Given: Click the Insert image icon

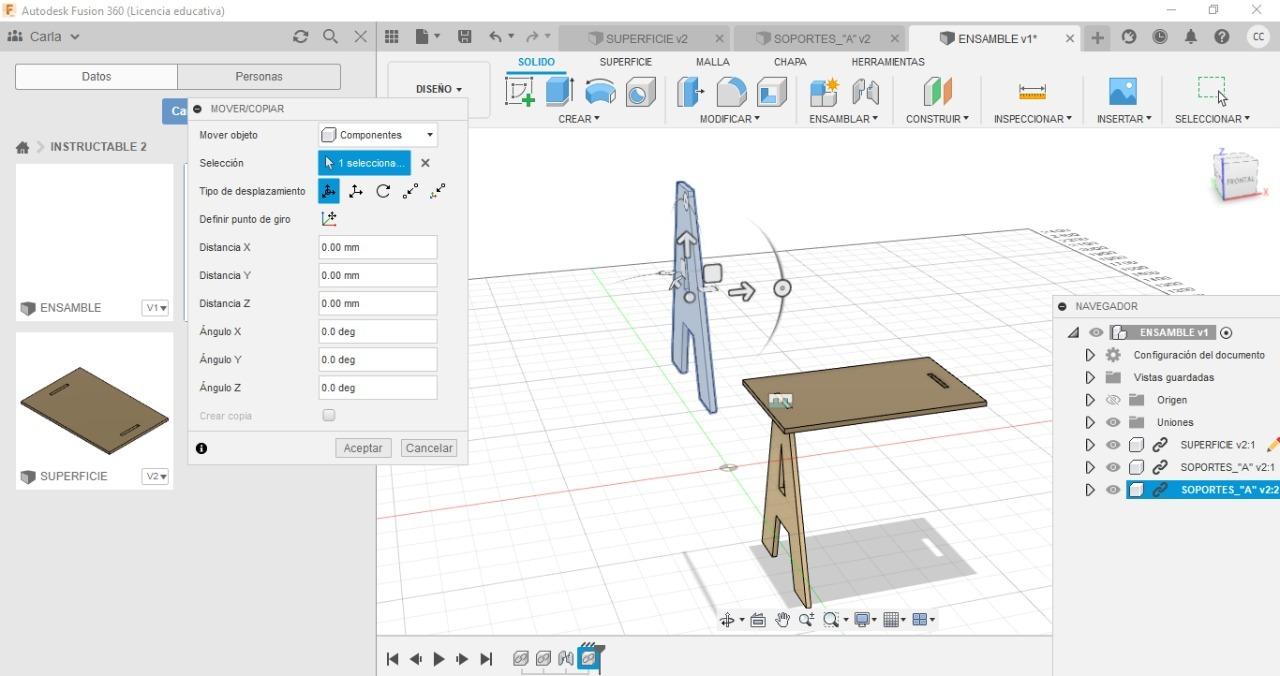Looking at the screenshot, I should tap(1123, 92).
